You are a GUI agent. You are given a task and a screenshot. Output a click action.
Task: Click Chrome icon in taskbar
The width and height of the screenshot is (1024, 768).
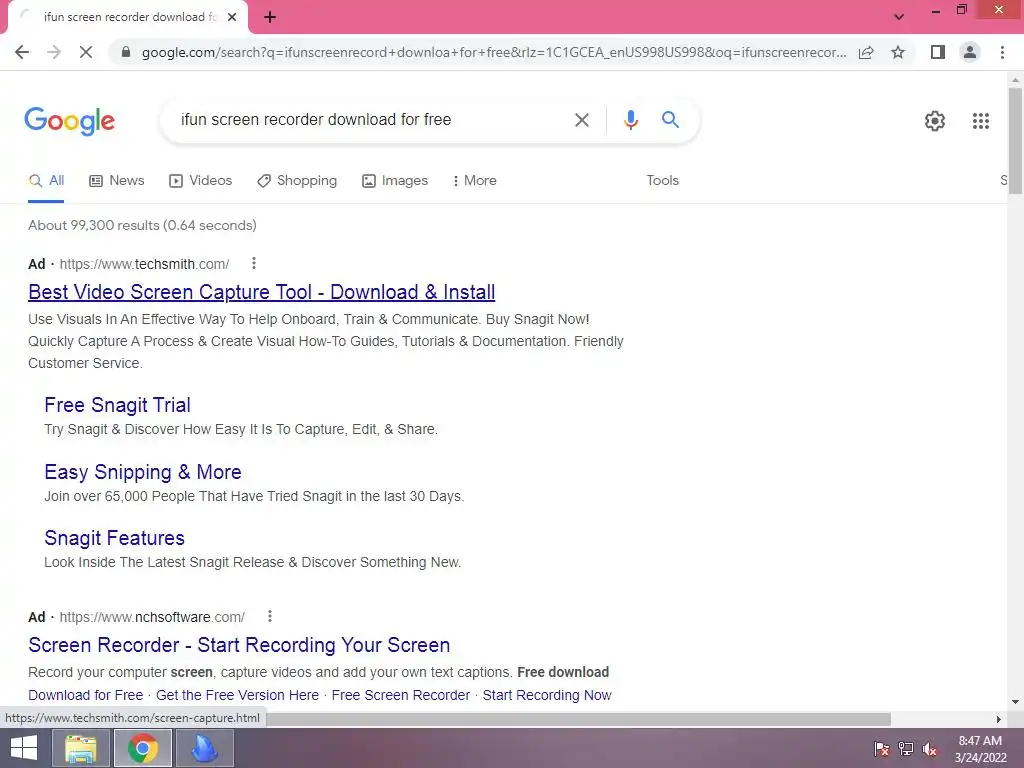coord(142,748)
